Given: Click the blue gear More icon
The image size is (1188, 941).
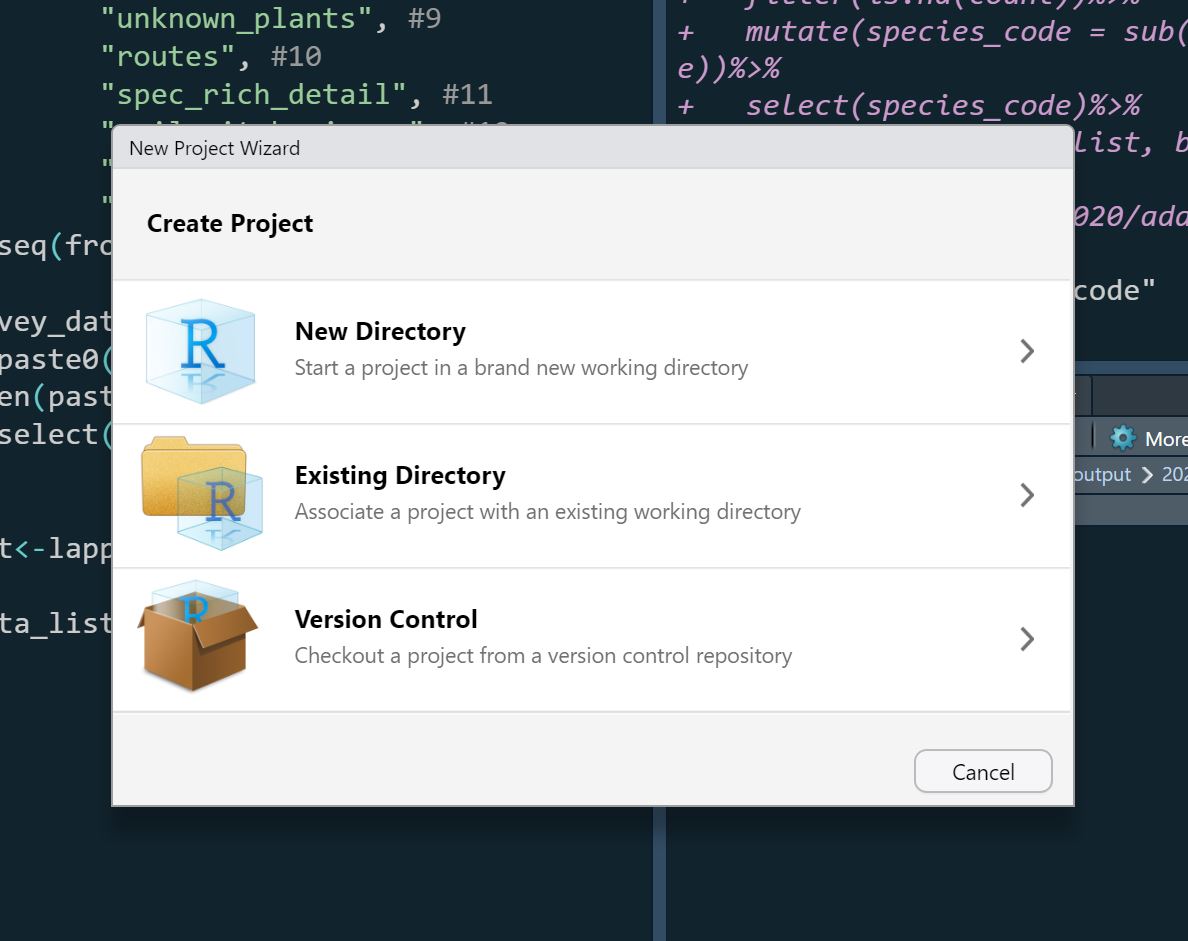Looking at the screenshot, I should [x=1123, y=438].
